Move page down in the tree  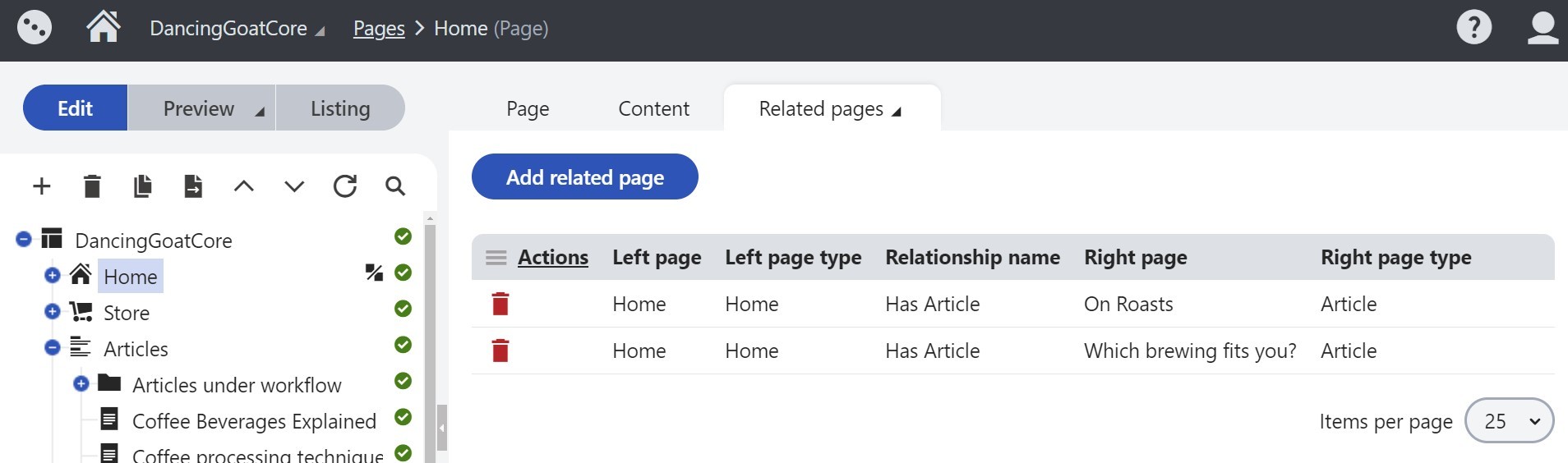(x=294, y=186)
